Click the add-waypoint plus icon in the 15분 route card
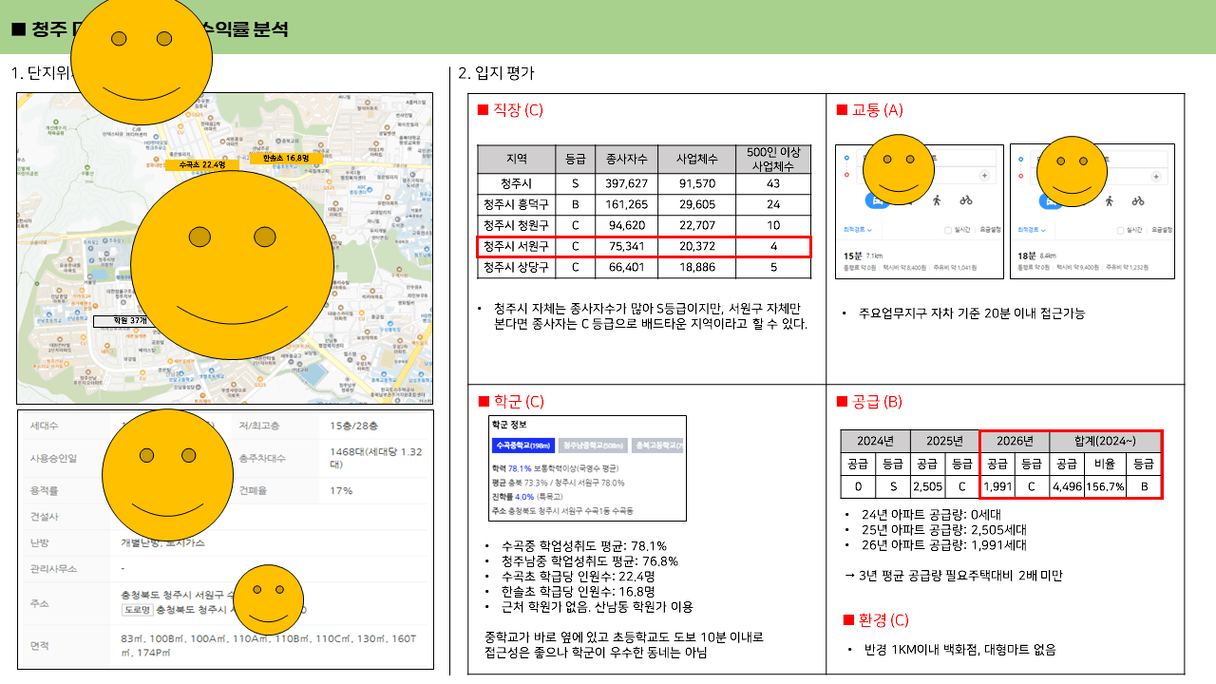This screenshot has width=1216, height=684. tap(984, 175)
